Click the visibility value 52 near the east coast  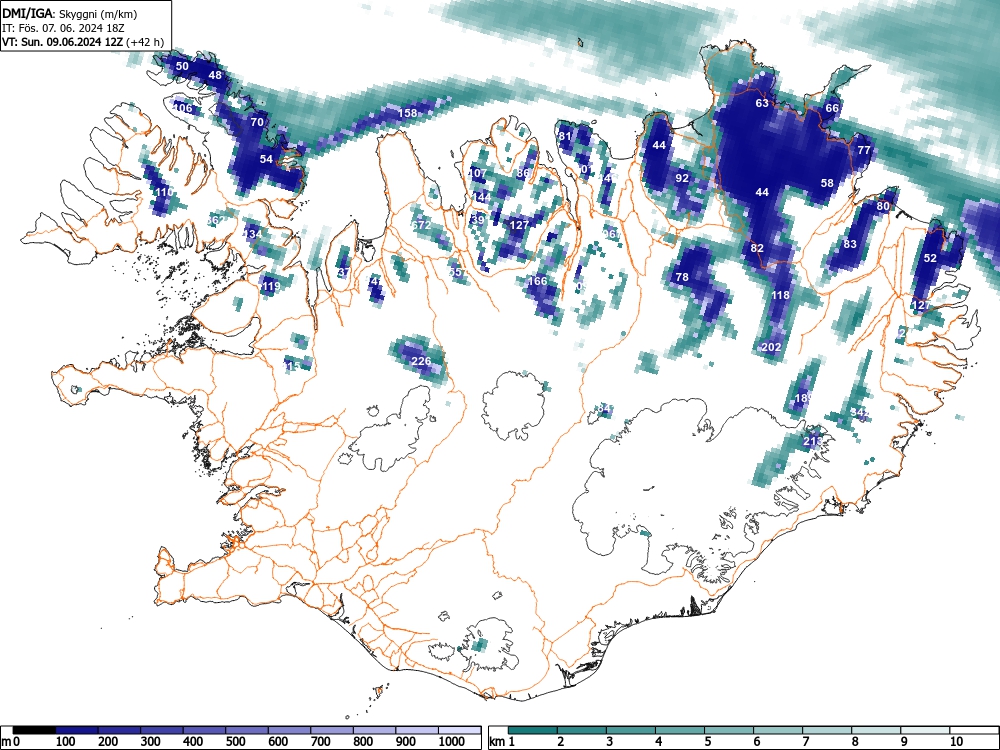pyautogui.click(x=930, y=258)
